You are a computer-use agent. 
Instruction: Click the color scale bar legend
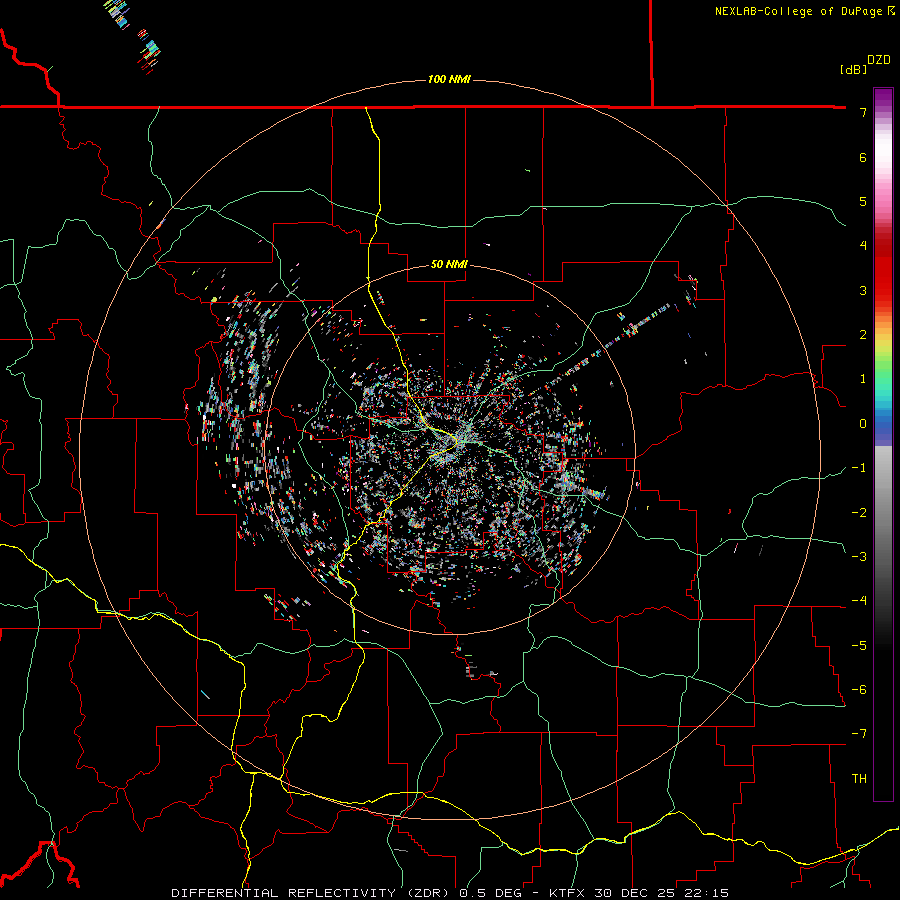pyautogui.click(x=883, y=444)
